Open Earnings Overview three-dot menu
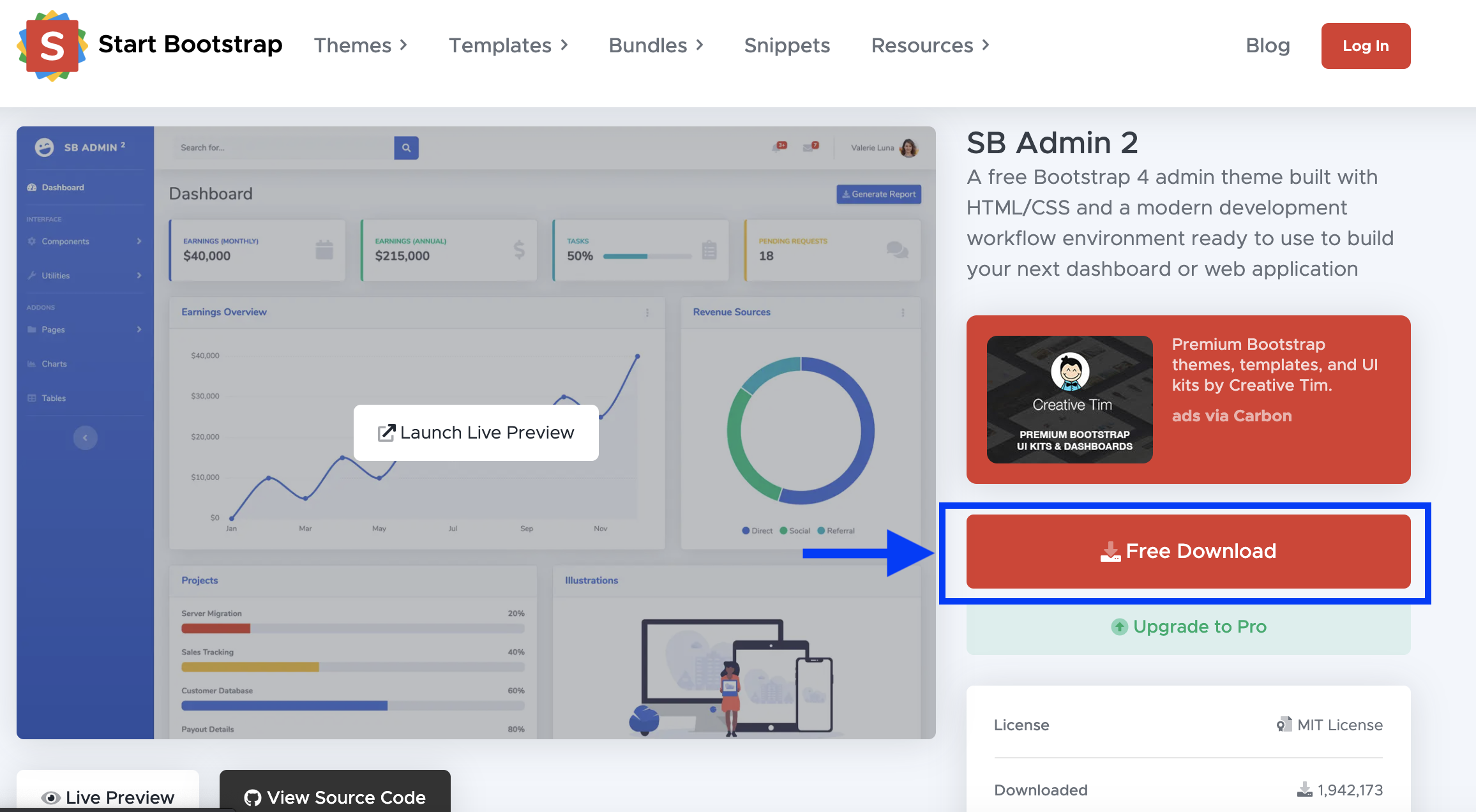 [647, 312]
